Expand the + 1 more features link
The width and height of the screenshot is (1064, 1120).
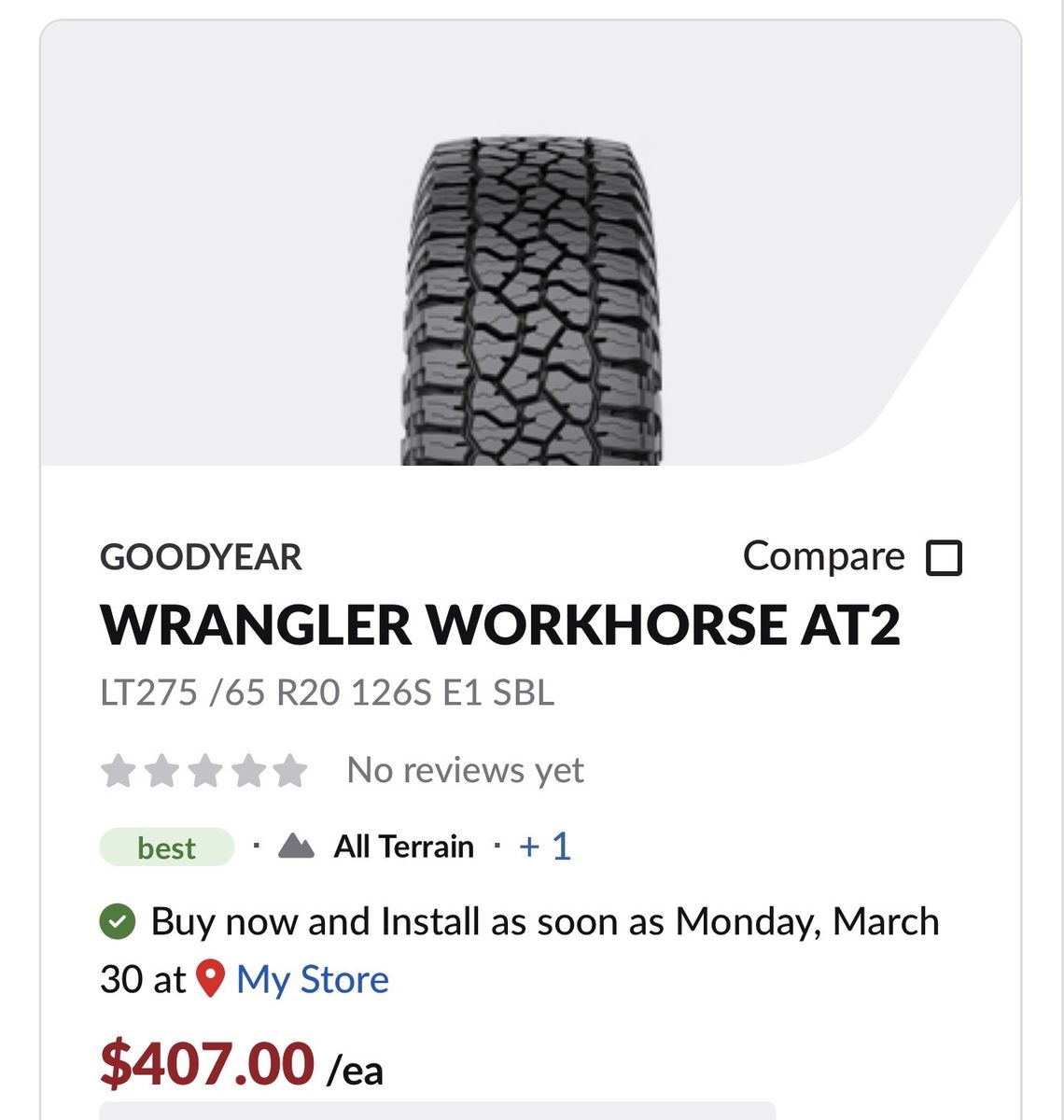545,847
